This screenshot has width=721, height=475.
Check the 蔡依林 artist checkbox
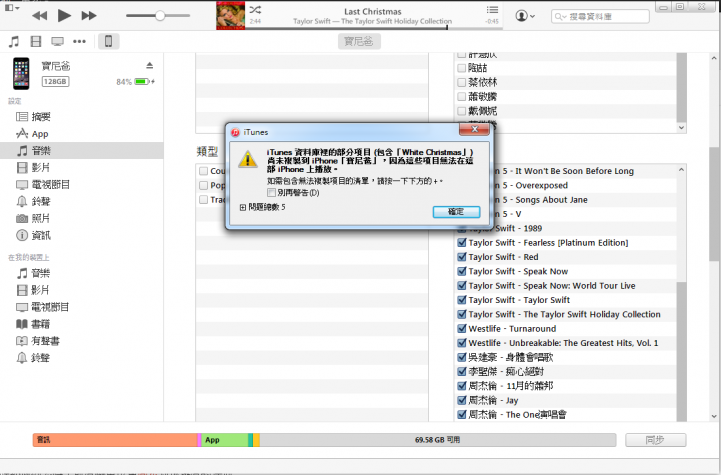coord(462,82)
